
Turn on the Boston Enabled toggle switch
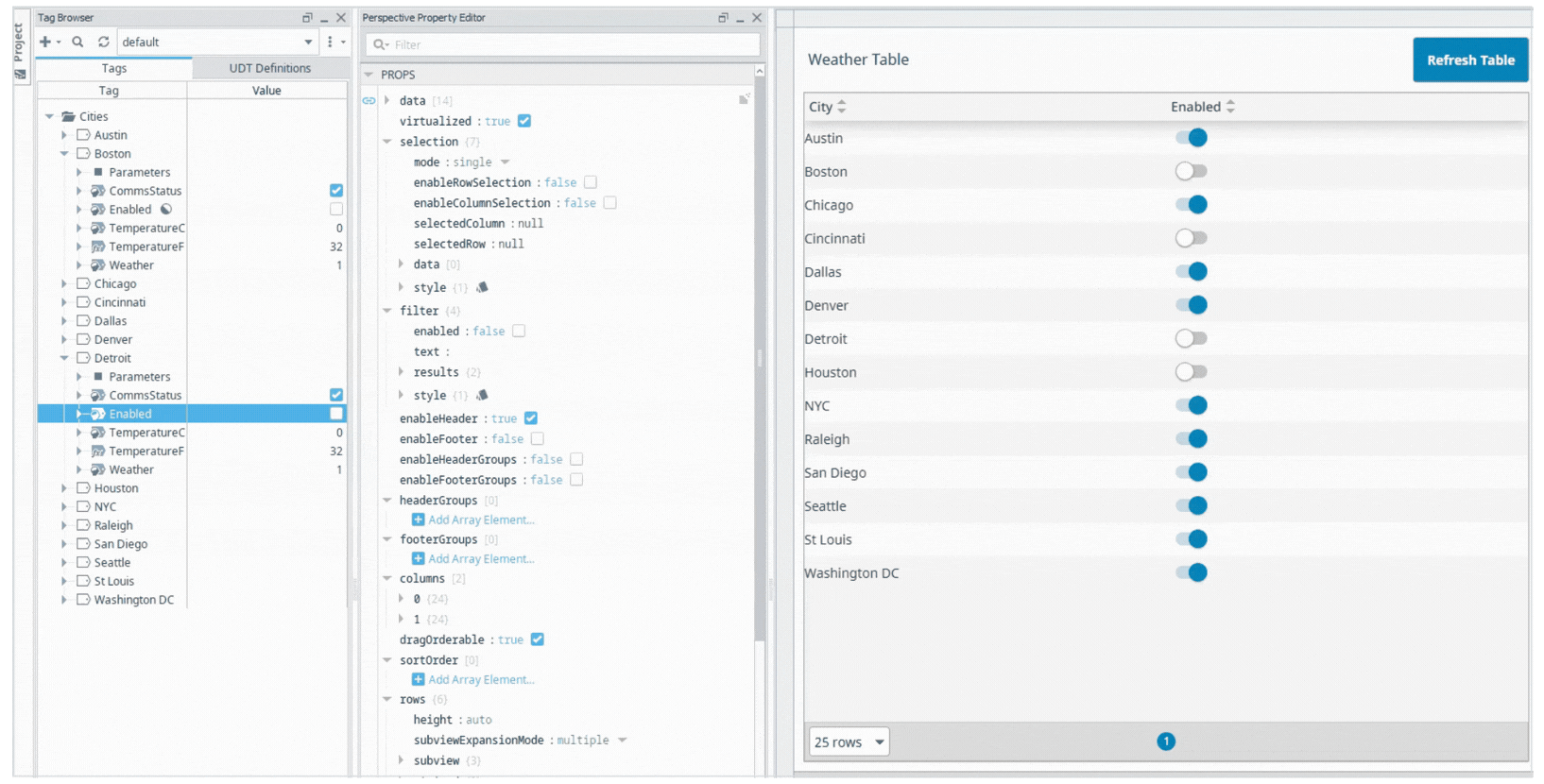1191,171
